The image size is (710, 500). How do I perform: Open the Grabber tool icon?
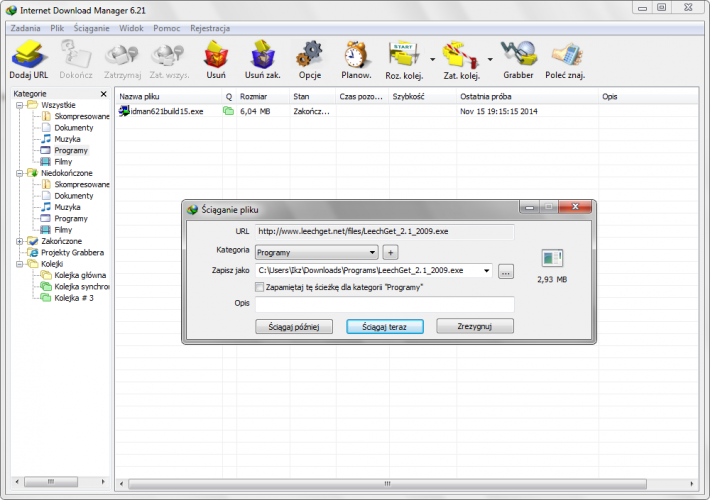(518, 53)
